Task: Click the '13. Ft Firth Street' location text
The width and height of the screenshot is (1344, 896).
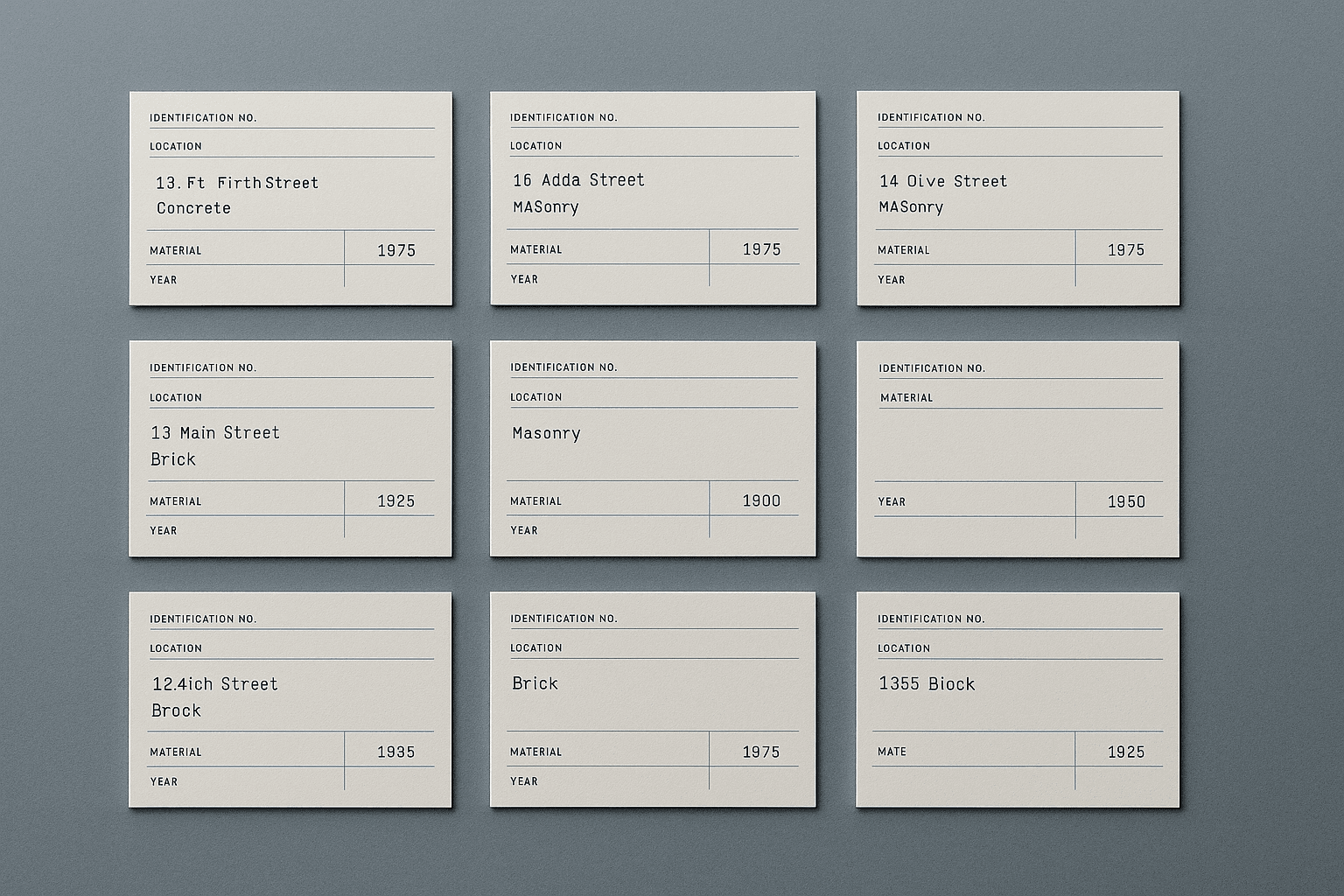Action: click(x=237, y=183)
